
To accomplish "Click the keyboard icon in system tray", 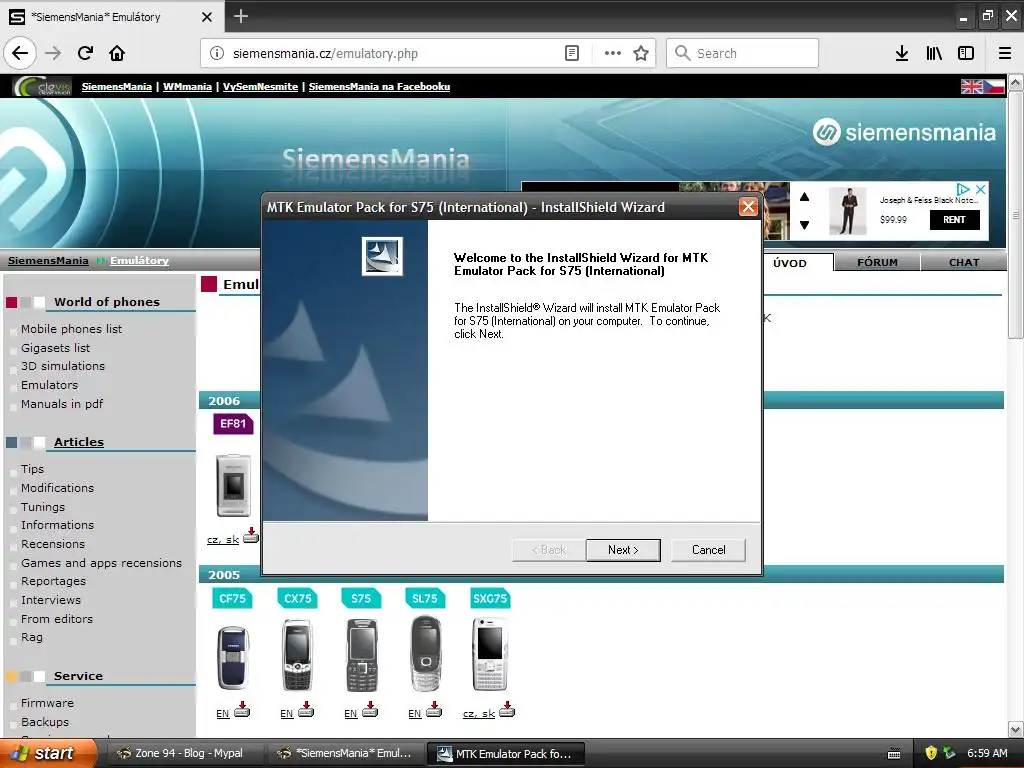I will tap(894, 754).
